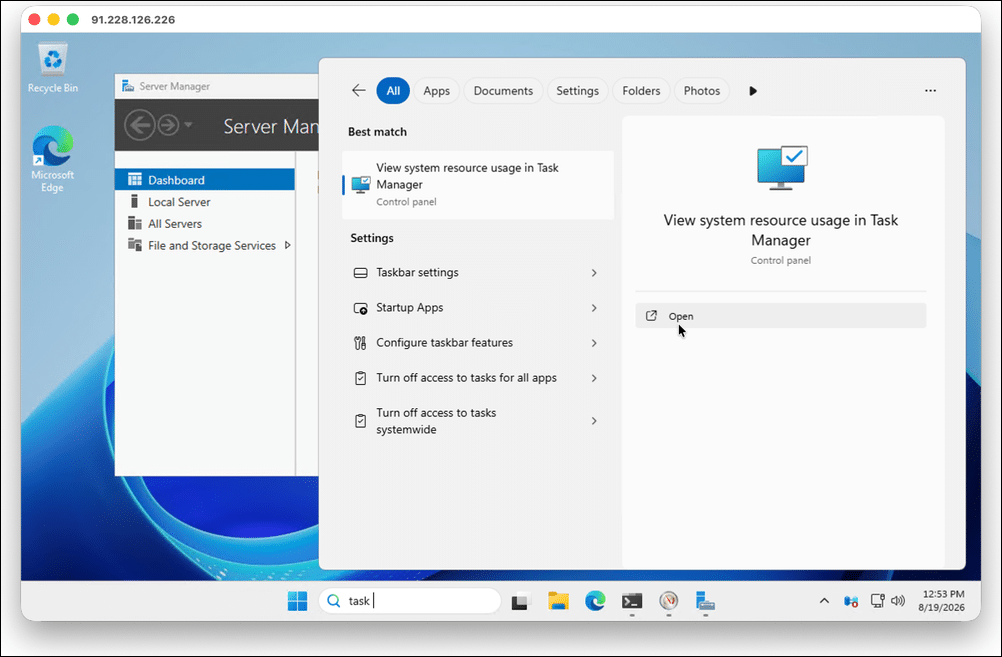Click Server Manager back navigation button
This screenshot has height=657, width=1002.
click(139, 125)
